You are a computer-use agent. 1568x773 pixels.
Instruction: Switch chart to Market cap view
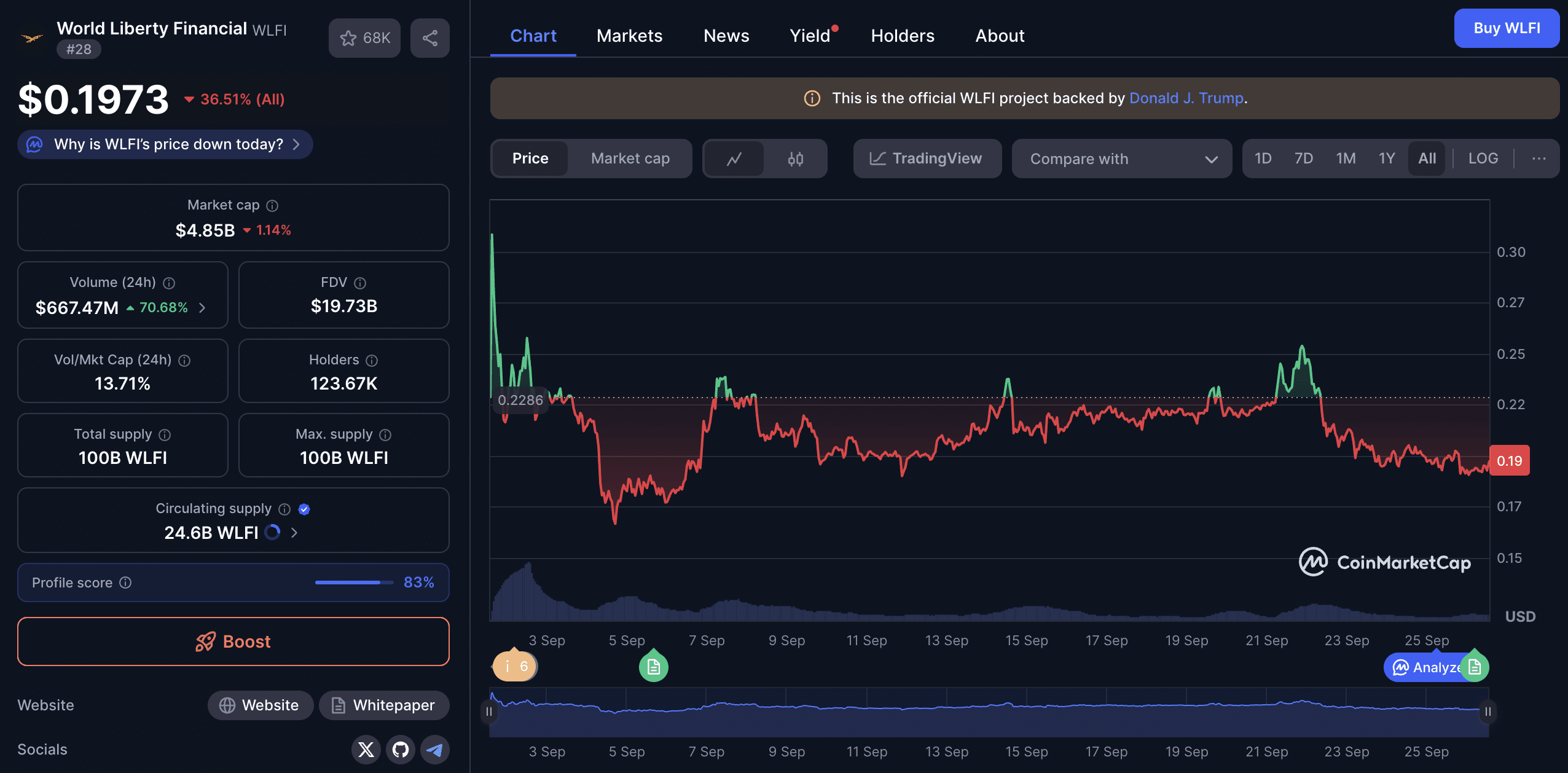click(x=630, y=159)
